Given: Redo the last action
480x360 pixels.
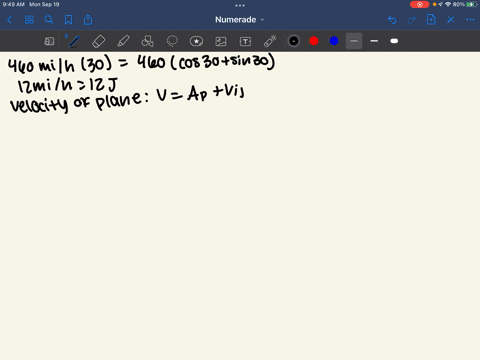Looking at the screenshot, I should [x=412, y=20].
